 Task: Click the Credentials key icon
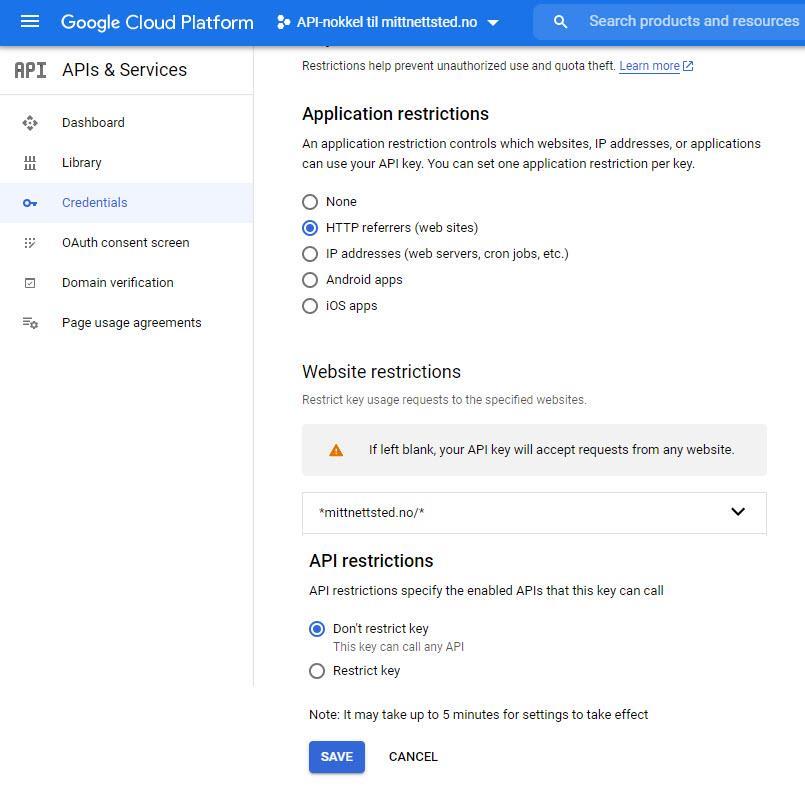30,203
